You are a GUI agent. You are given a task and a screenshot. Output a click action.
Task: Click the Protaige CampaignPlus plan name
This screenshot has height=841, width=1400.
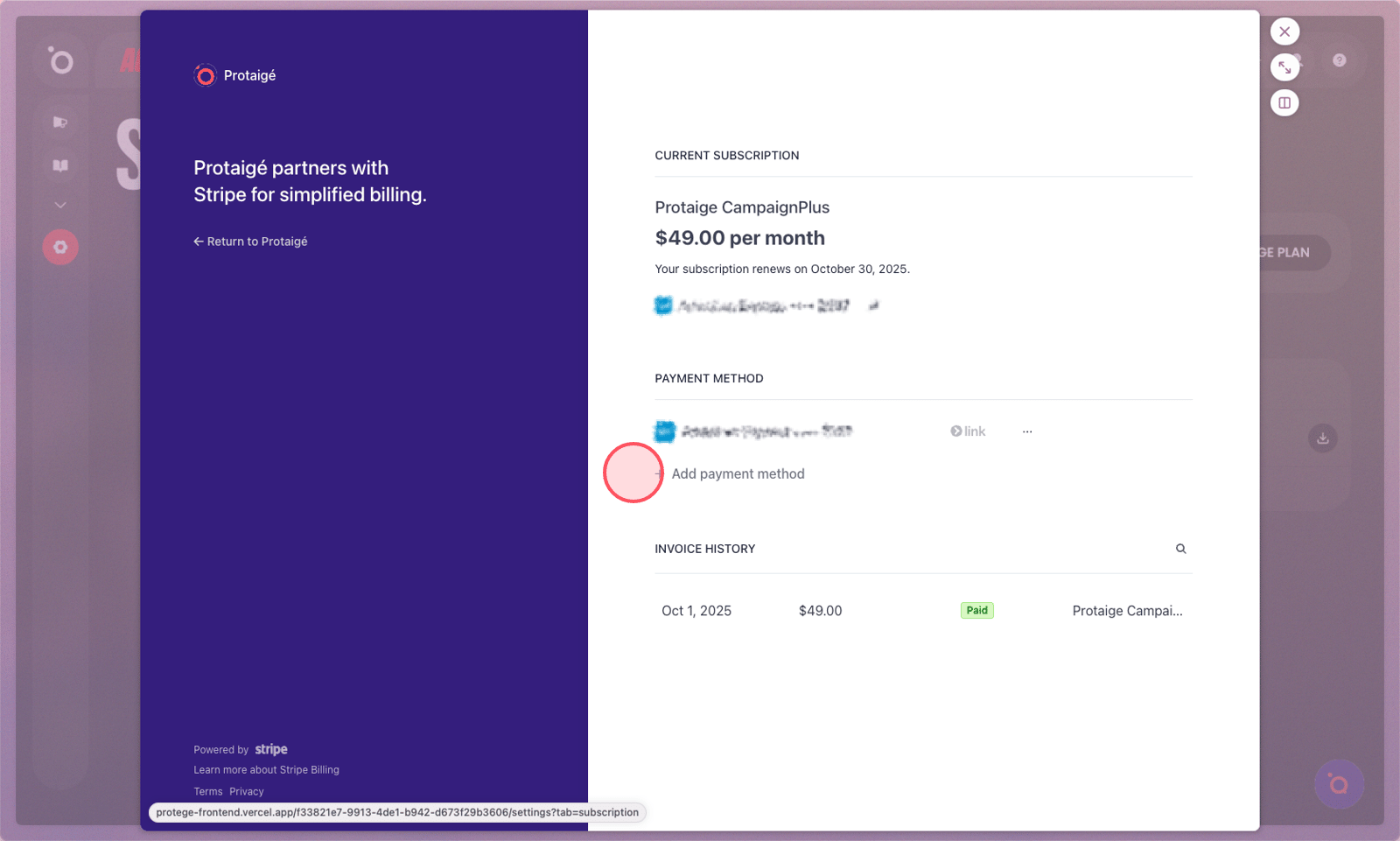(x=742, y=207)
